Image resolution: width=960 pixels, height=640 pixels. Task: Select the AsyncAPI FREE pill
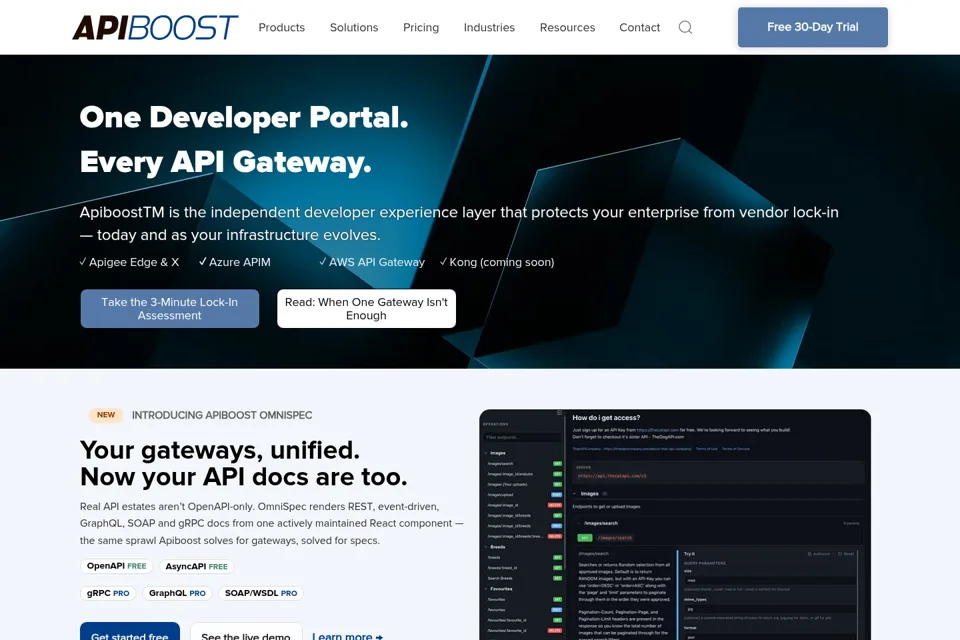[x=197, y=567]
